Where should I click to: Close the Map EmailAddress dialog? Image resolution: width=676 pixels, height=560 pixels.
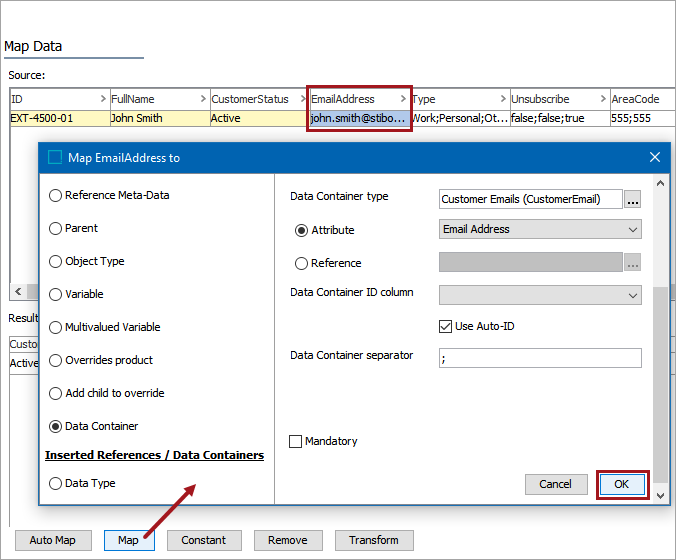[655, 157]
